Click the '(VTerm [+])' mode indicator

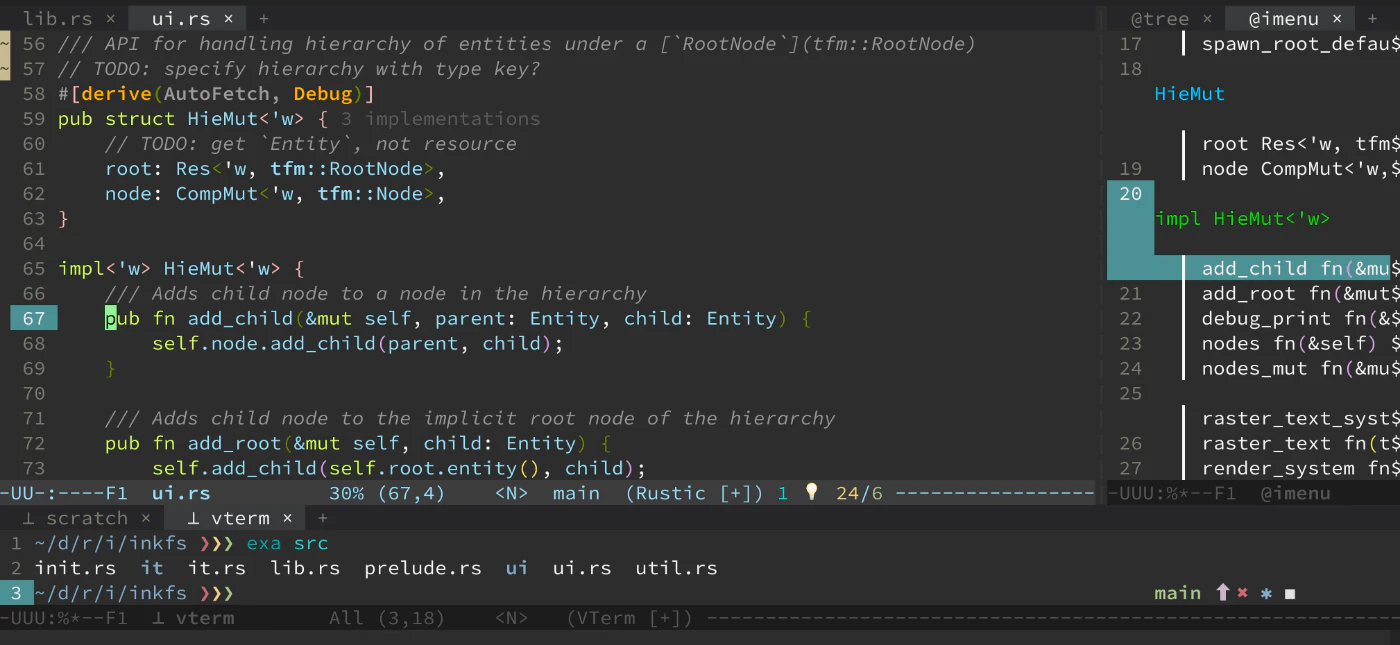(x=629, y=618)
